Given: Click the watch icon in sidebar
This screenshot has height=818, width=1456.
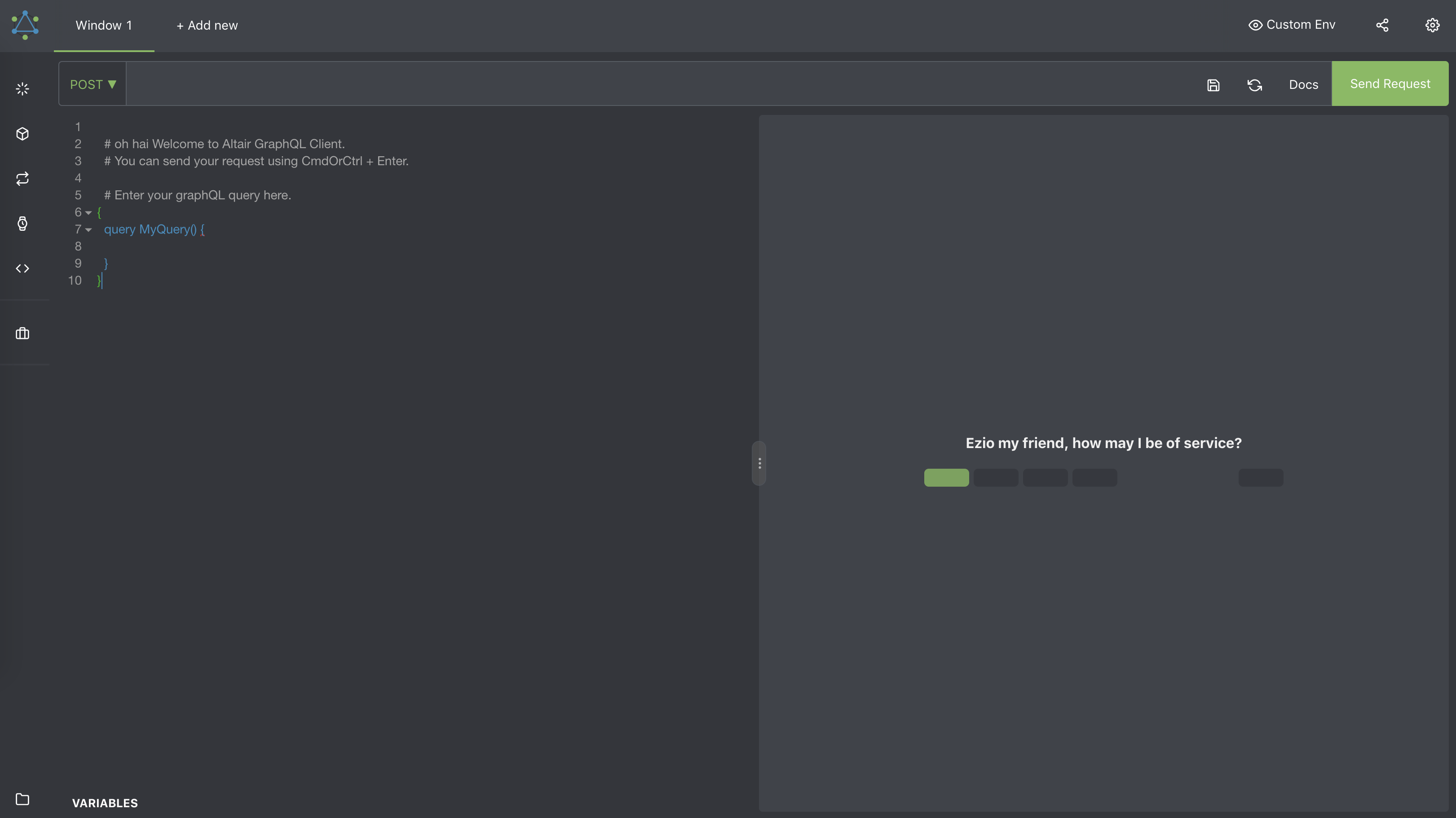Looking at the screenshot, I should point(22,224).
